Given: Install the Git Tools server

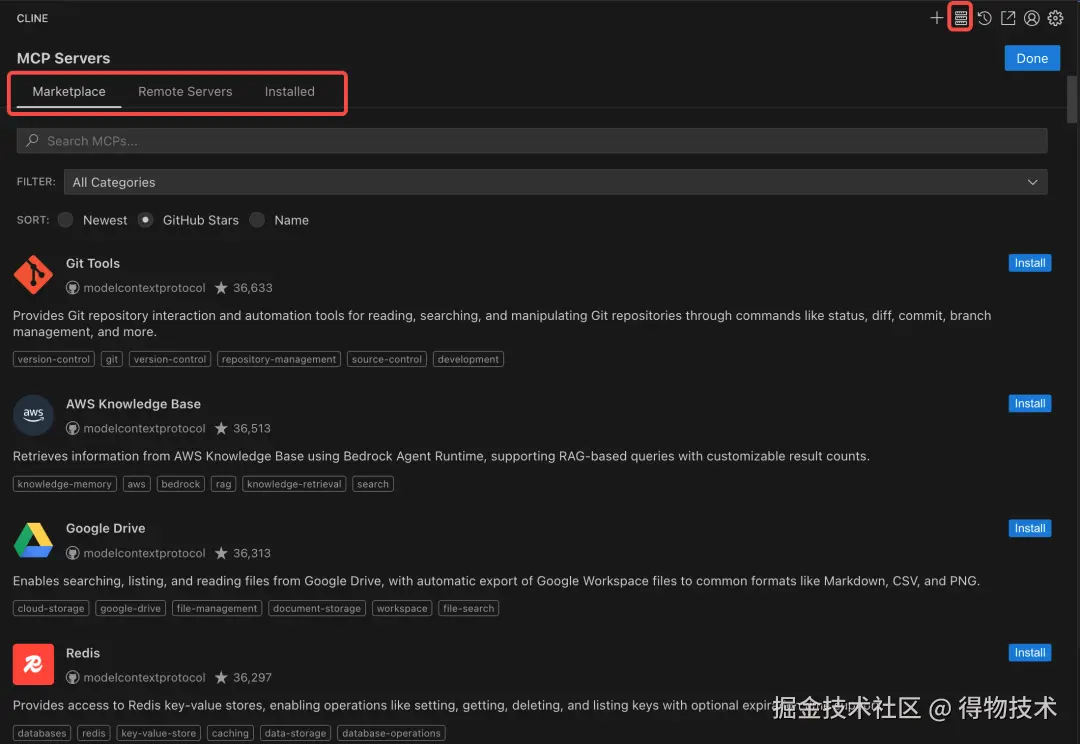Looking at the screenshot, I should (1030, 263).
